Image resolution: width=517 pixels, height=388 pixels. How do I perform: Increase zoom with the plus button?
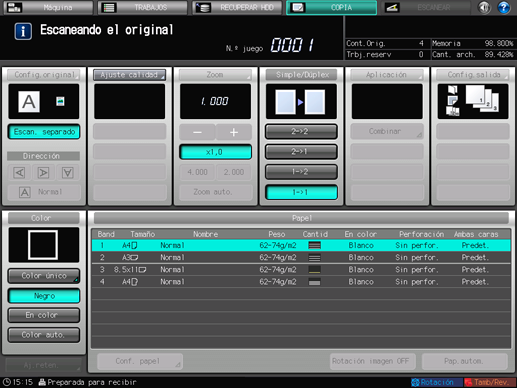tap(234, 132)
